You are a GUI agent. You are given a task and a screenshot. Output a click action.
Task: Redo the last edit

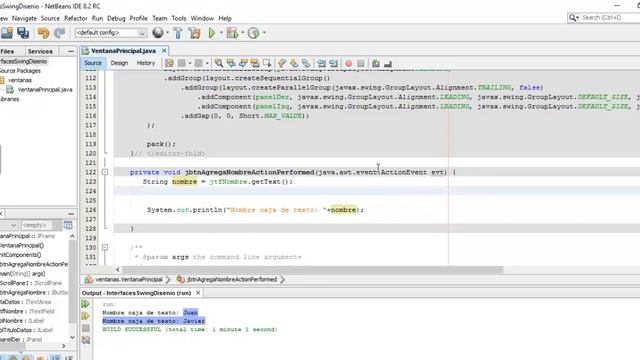(60, 33)
